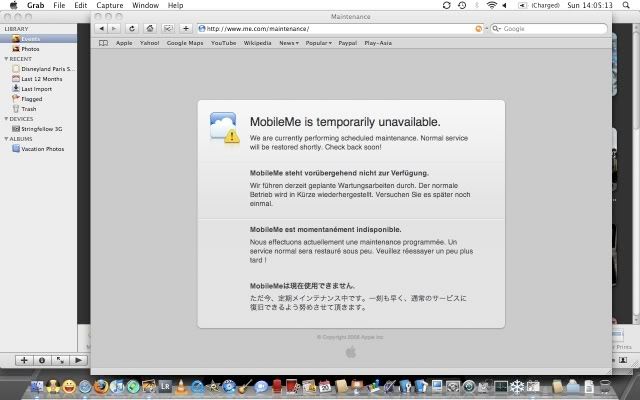This screenshot has width=640, height=400.
Task: Expand the Popular bookmarks dropdown
Action: click(318, 43)
